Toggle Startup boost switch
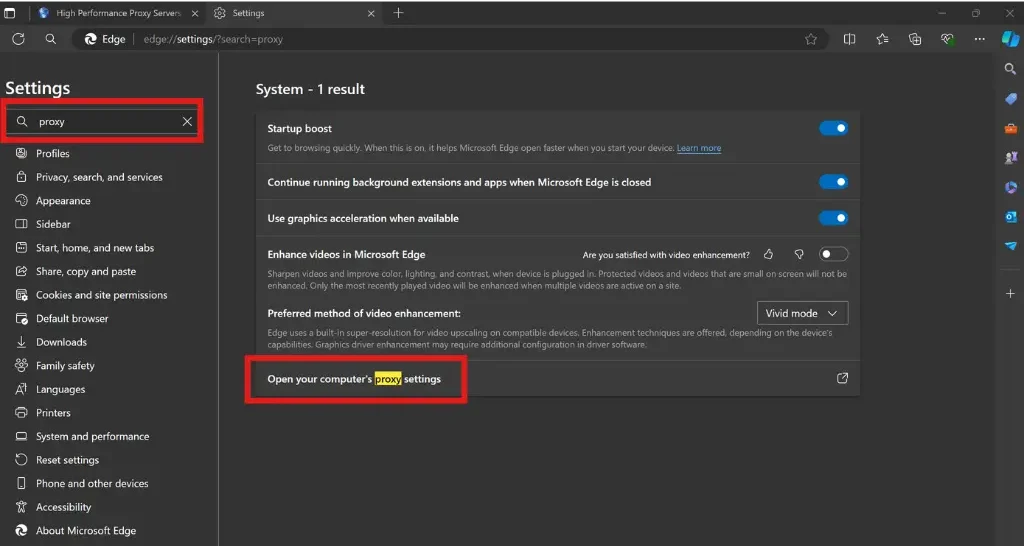 (x=833, y=129)
